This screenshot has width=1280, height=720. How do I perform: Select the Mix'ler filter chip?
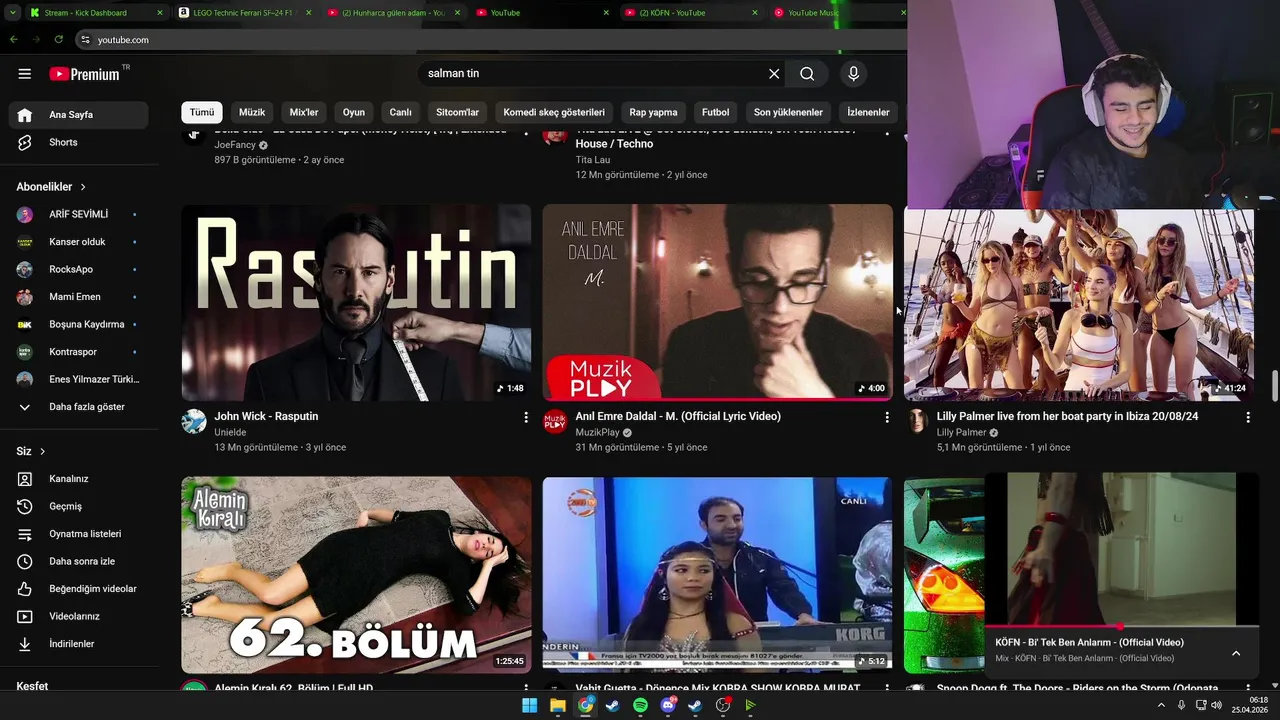click(x=304, y=112)
